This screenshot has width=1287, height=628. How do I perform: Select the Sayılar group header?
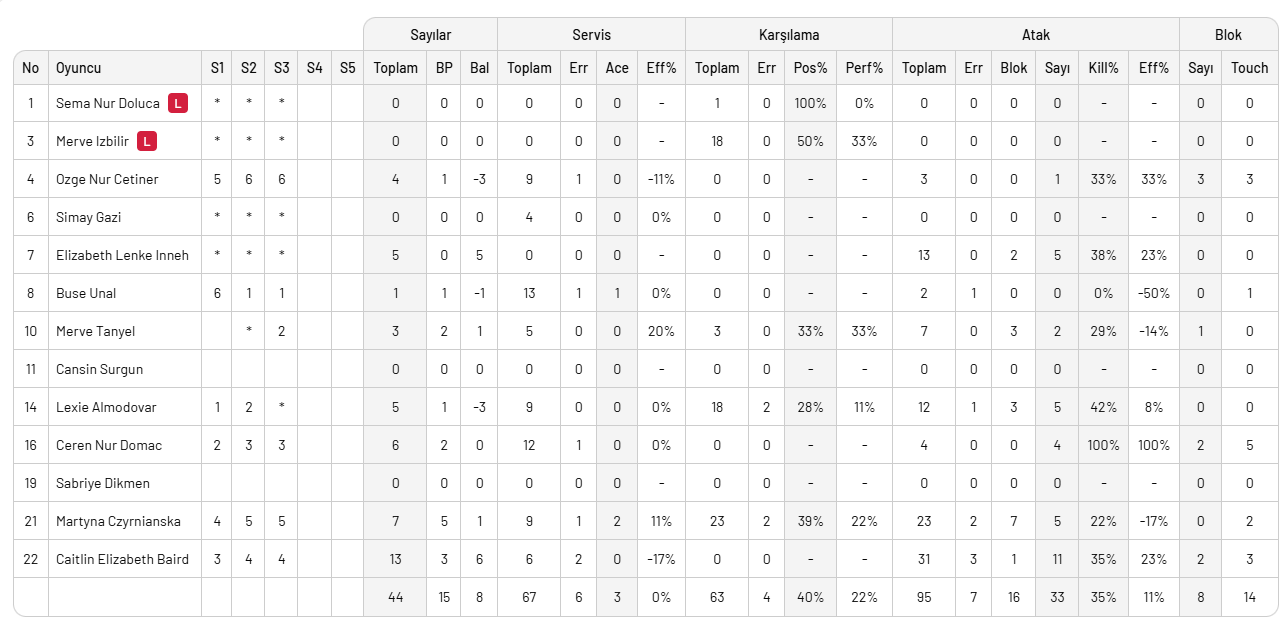point(430,35)
